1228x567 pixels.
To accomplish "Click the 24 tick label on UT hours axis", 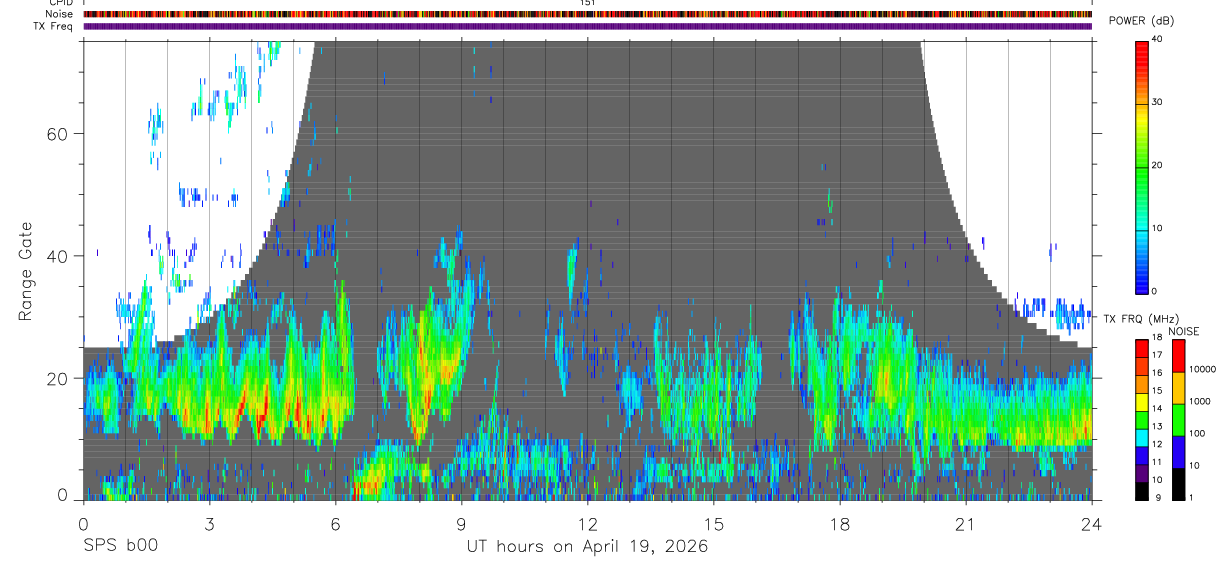I will (1091, 523).
